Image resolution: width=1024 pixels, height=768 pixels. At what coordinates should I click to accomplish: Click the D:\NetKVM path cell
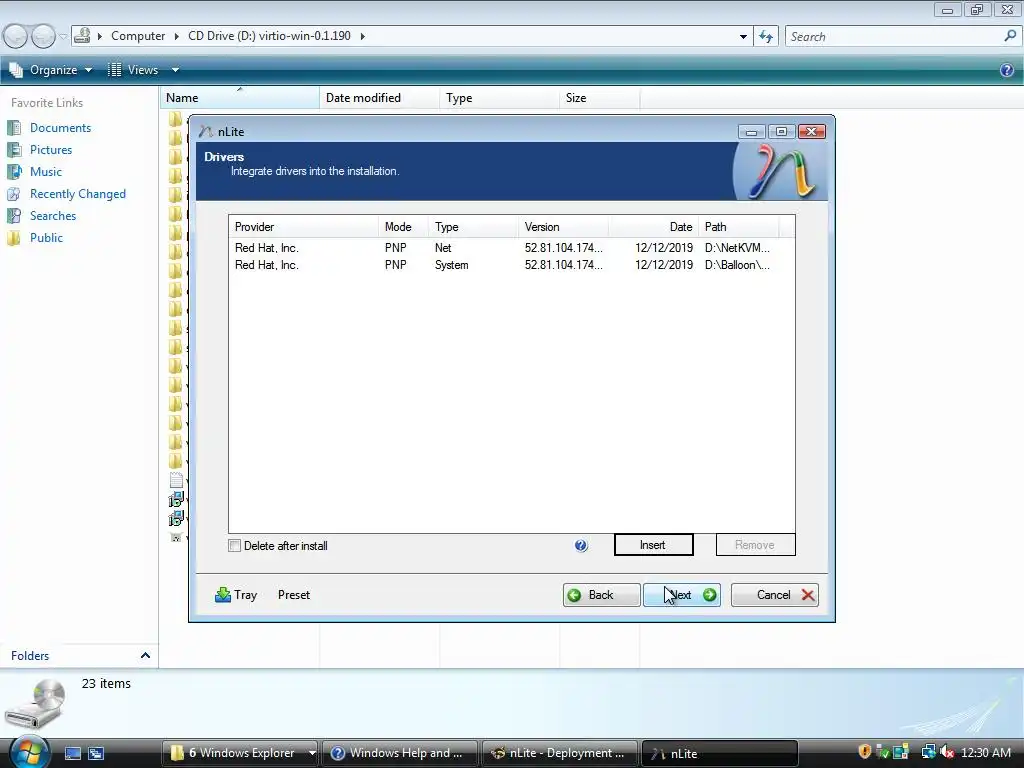point(737,248)
